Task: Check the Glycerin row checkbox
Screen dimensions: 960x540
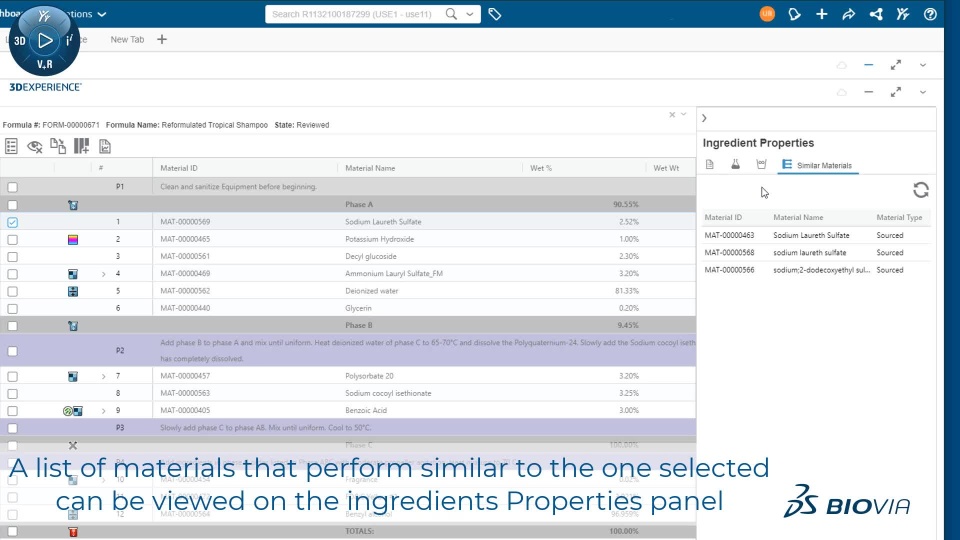Action: point(13,308)
